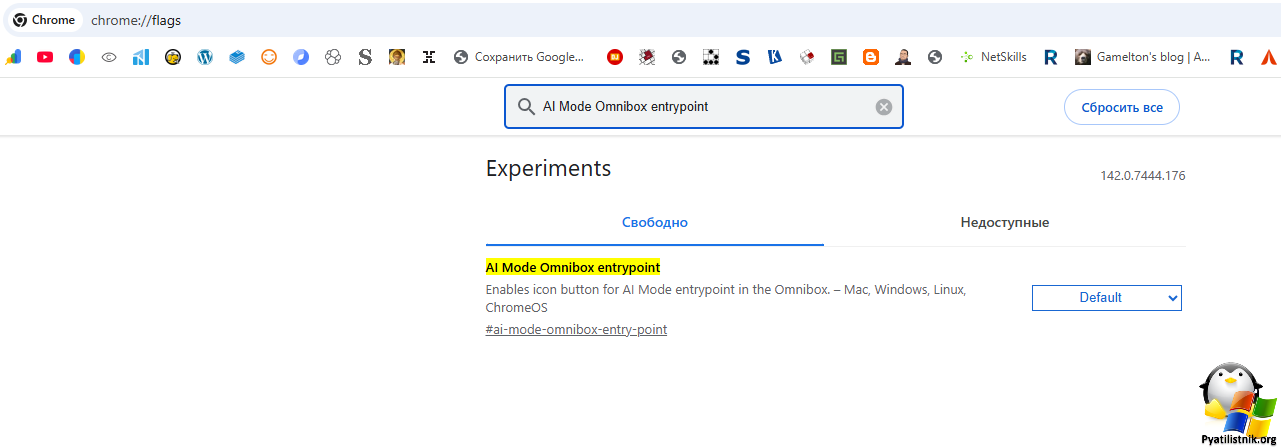
Task: Open the bold blue S bookmark
Action: pyautogui.click(x=743, y=57)
